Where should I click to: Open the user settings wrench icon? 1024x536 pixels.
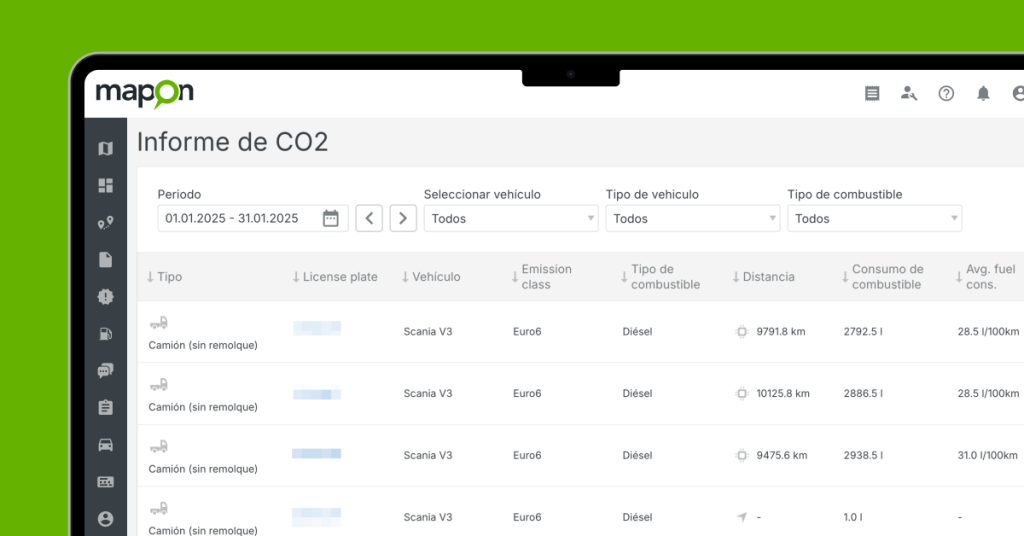click(909, 93)
